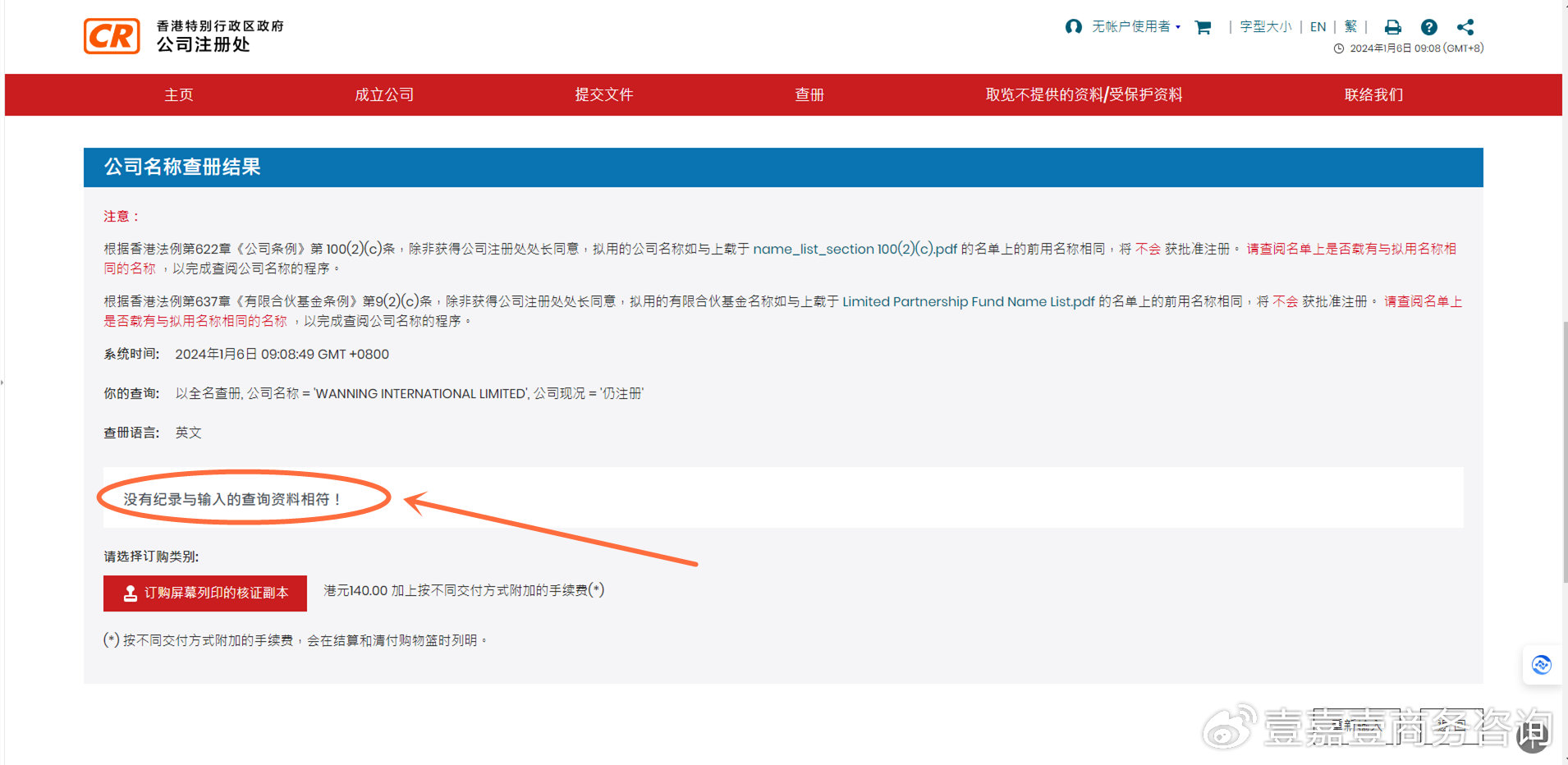Click the floating translate widget icon

click(1542, 665)
